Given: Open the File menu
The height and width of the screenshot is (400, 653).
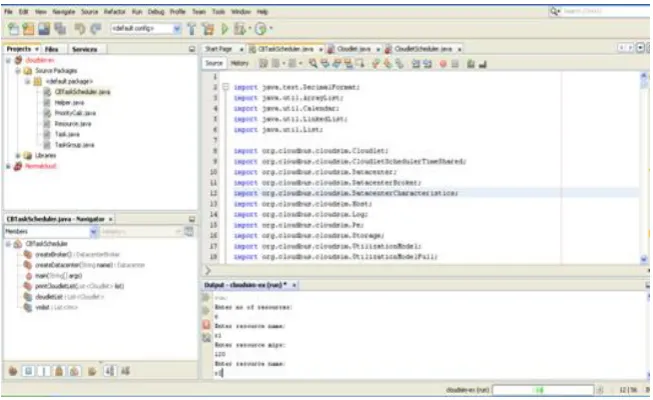Looking at the screenshot, I should (x=8, y=12).
